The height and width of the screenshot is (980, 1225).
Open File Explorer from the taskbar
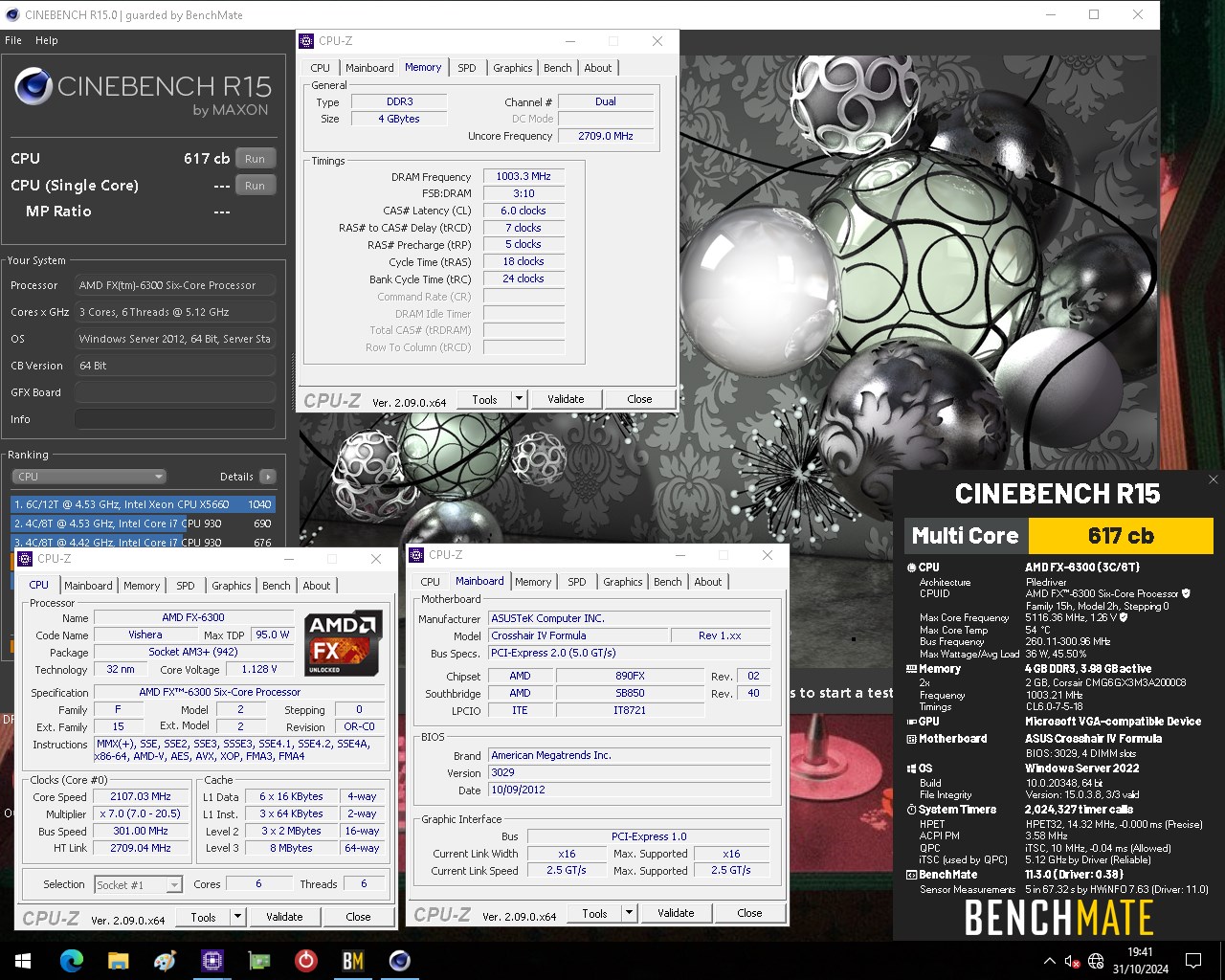point(118,960)
